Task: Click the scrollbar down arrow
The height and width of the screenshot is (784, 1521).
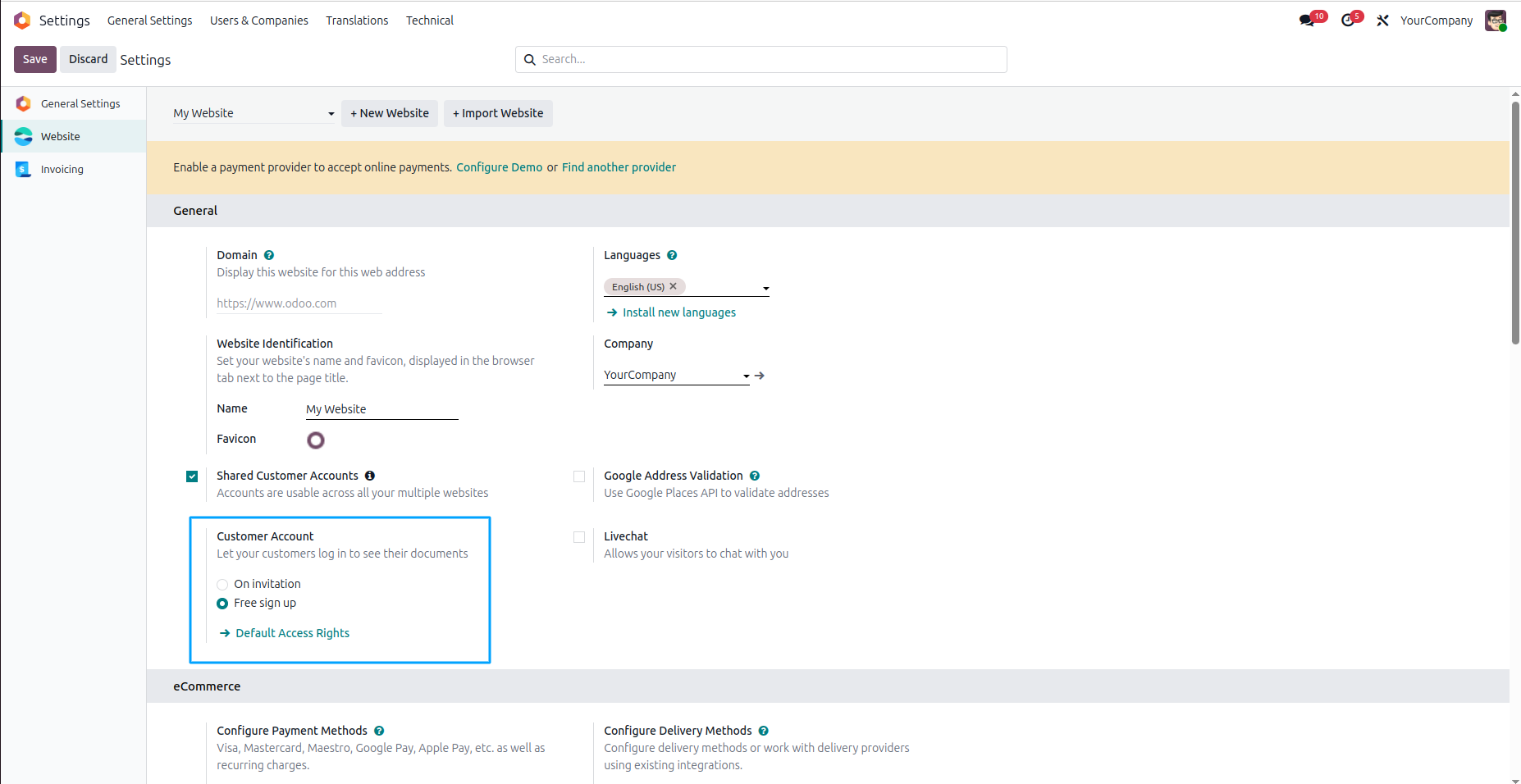Action: (x=1515, y=780)
